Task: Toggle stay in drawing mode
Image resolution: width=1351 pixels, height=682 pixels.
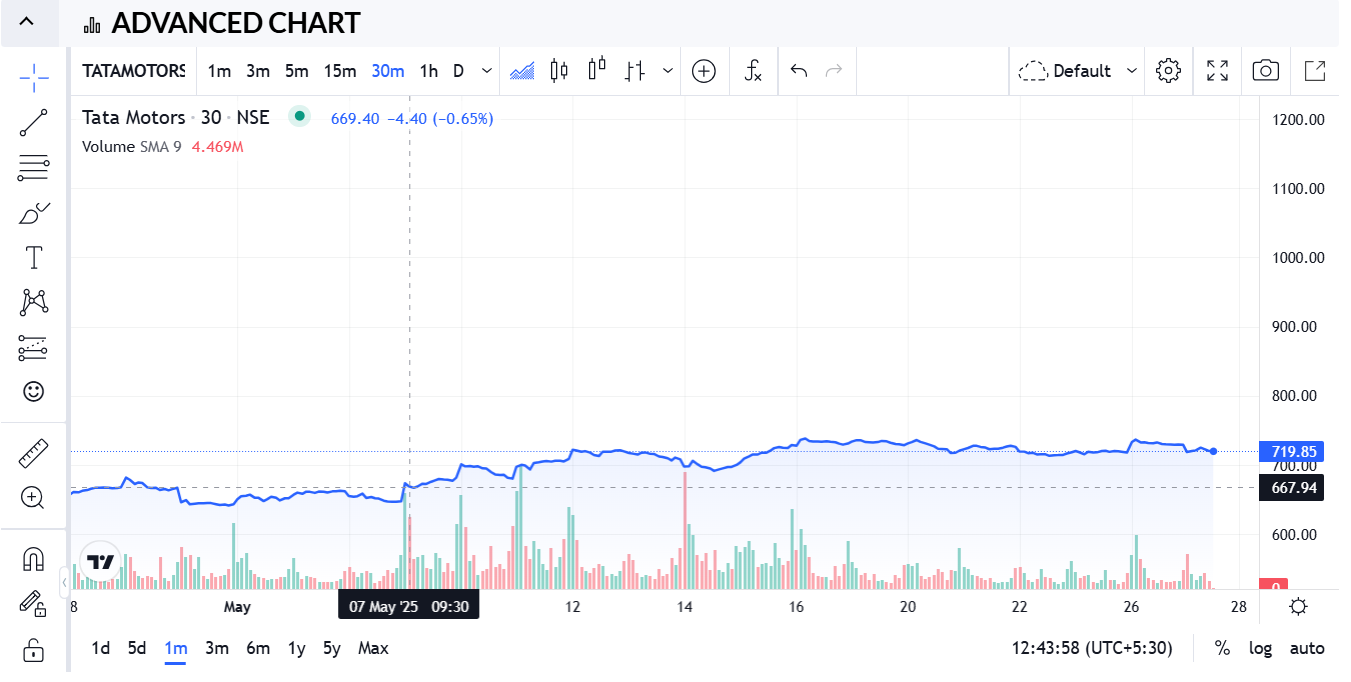Action: point(33,604)
